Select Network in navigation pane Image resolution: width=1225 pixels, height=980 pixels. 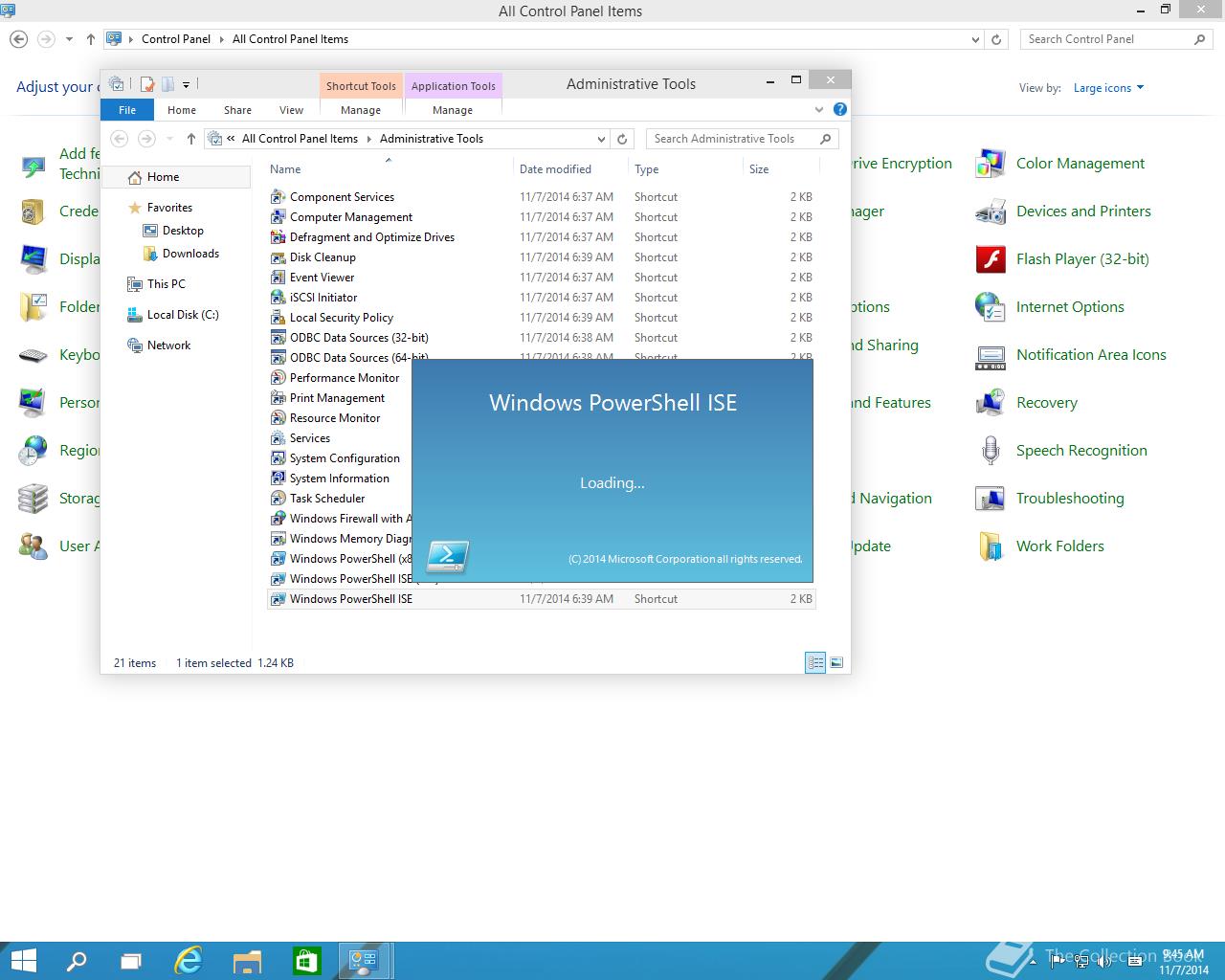tap(168, 345)
